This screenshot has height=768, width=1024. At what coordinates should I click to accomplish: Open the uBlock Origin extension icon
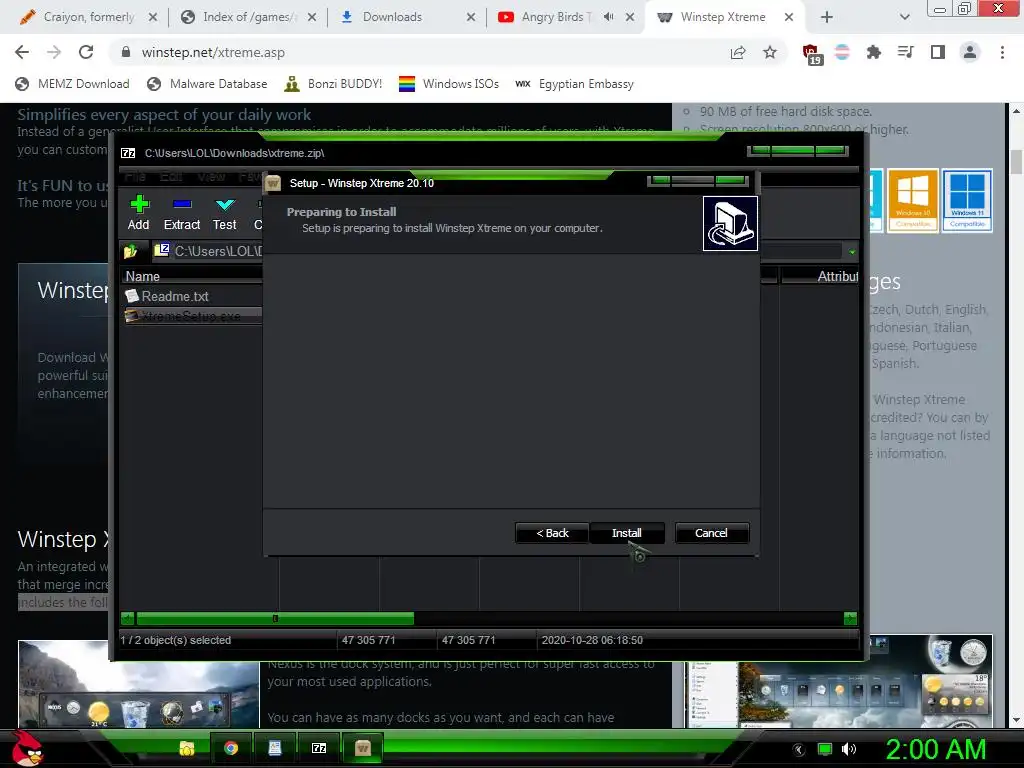[x=812, y=54]
